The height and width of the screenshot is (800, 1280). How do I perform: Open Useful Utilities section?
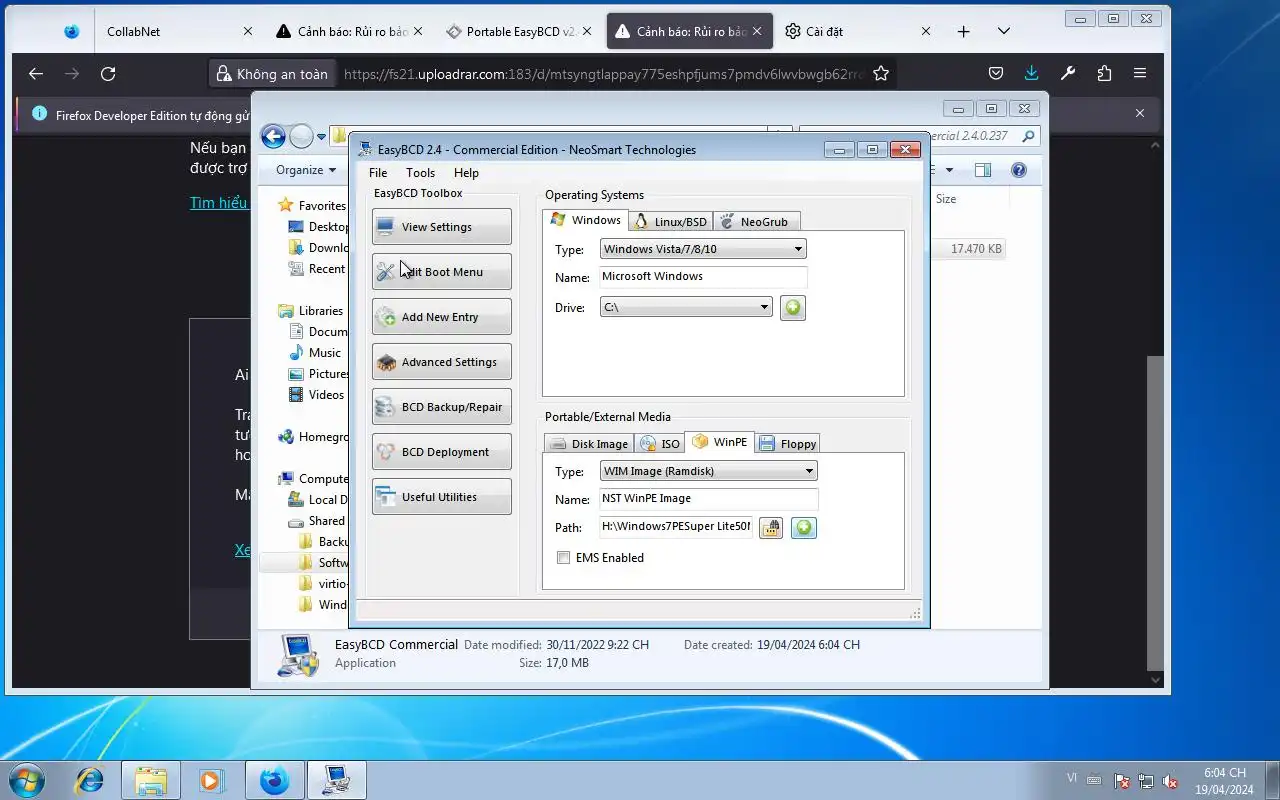pyautogui.click(x=441, y=497)
